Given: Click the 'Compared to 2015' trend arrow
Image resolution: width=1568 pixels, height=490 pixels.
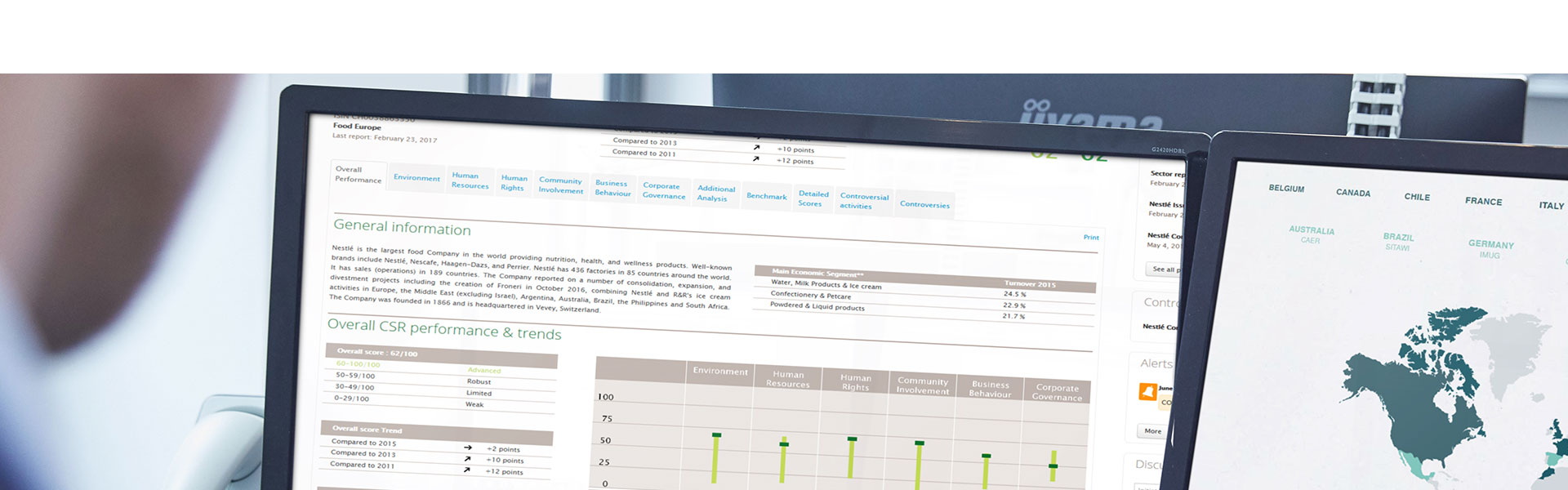Looking at the screenshot, I should (x=468, y=448).
